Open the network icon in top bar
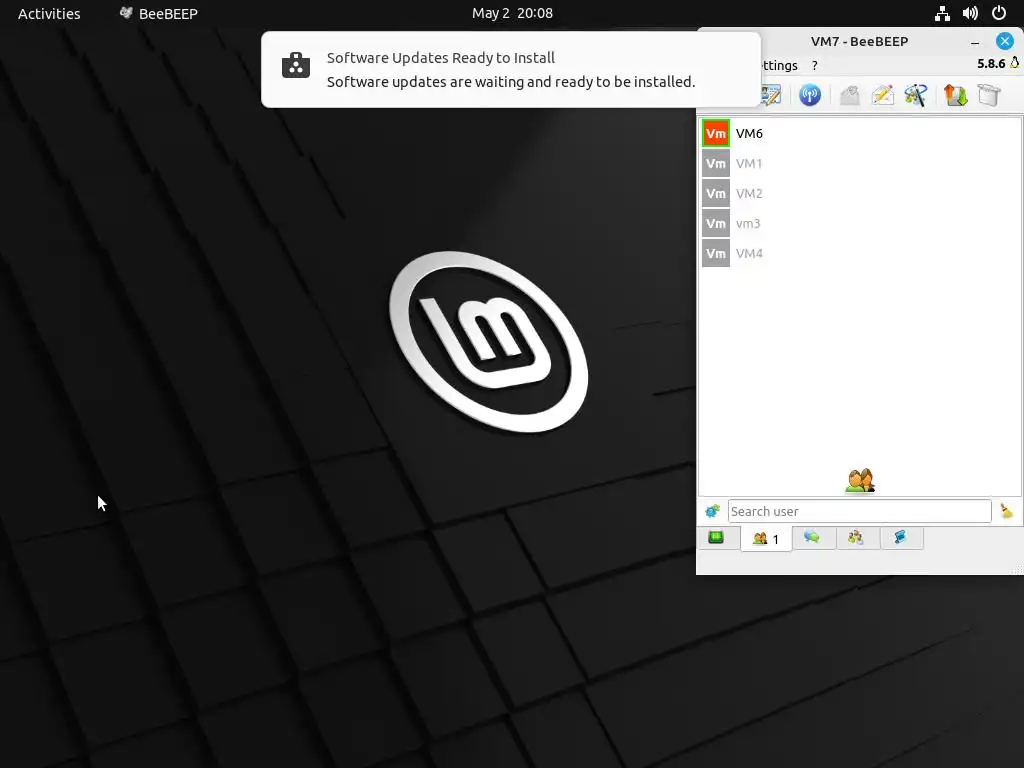1024x768 pixels. pos(942,13)
